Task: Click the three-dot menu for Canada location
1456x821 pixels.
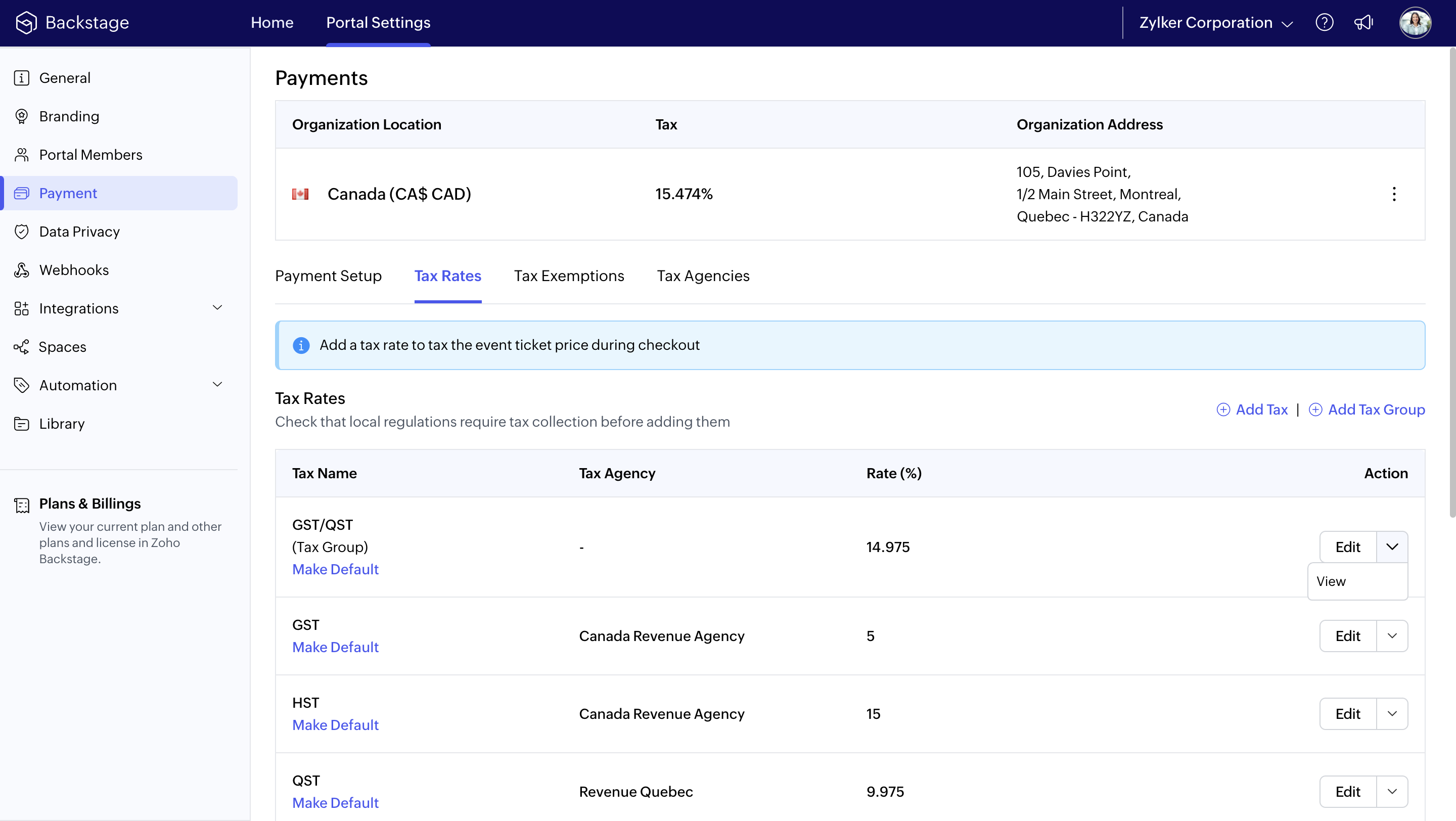Action: pos(1394,194)
